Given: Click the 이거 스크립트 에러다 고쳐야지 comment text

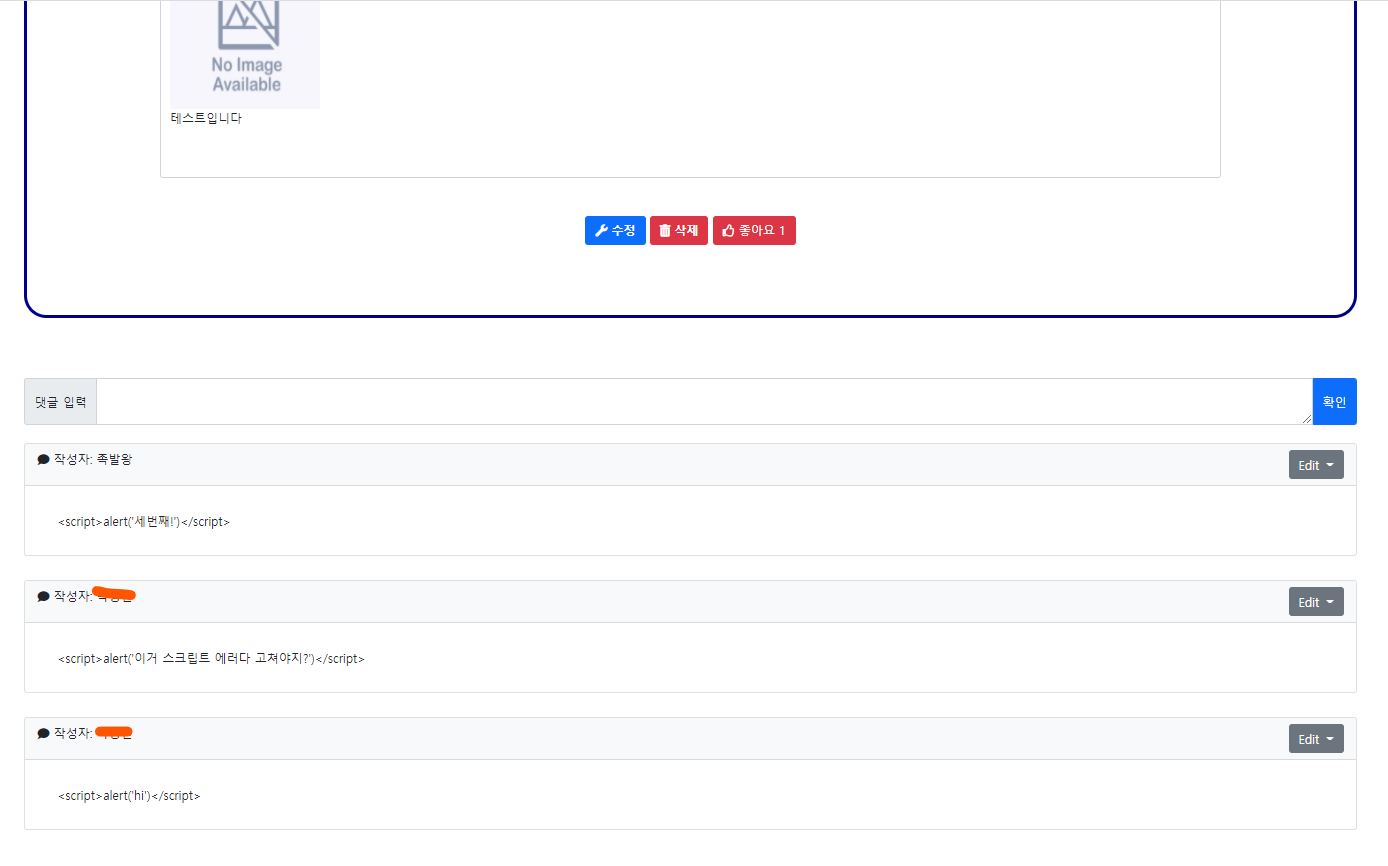Looking at the screenshot, I should (211, 659).
